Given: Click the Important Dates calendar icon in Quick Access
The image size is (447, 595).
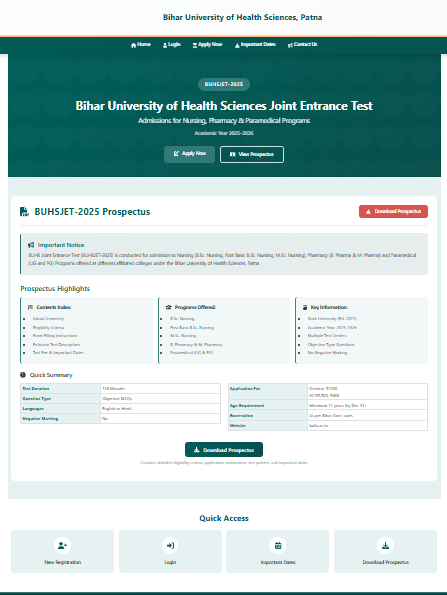Looking at the screenshot, I should (278, 545).
